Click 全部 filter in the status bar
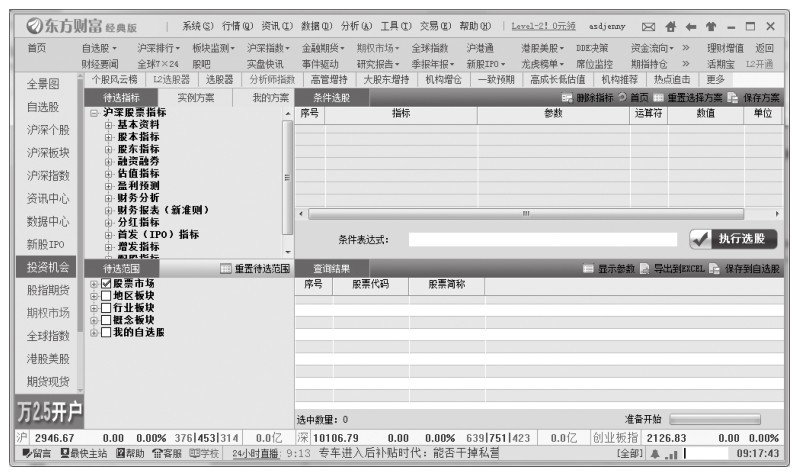 tap(630, 453)
